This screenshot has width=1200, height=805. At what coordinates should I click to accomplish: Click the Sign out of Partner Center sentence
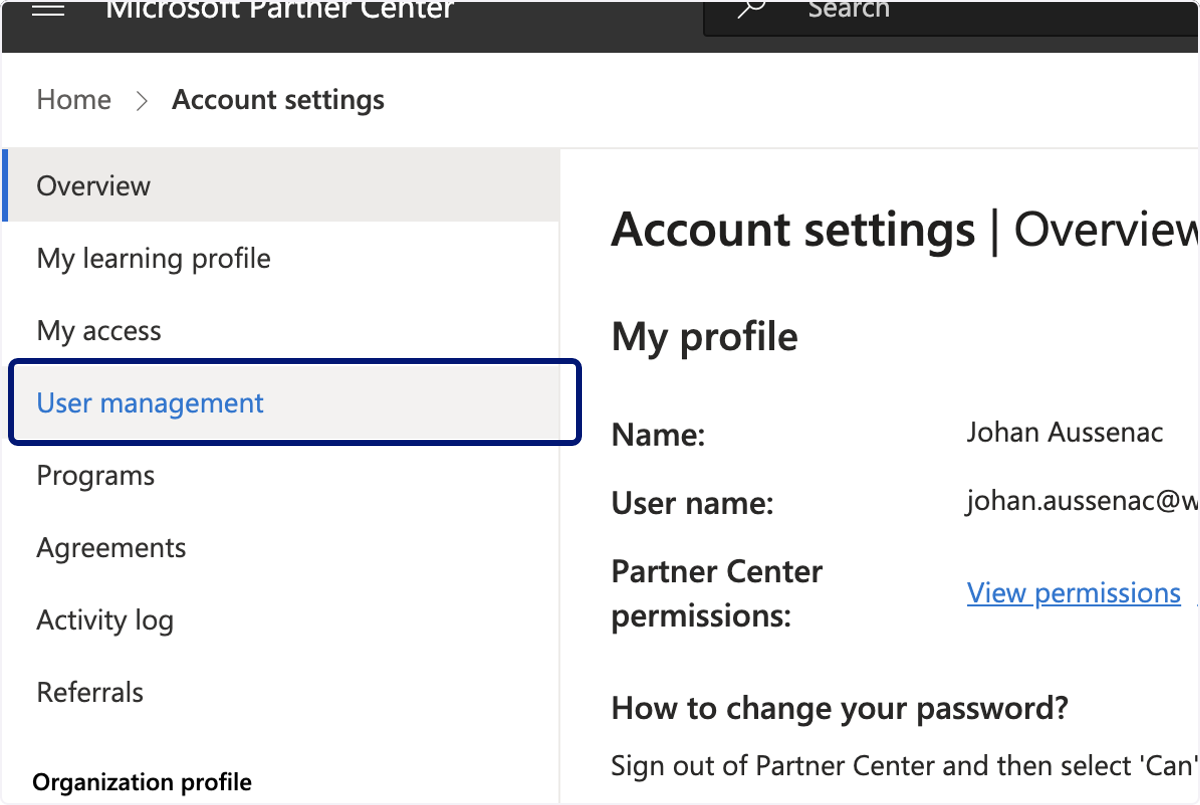tap(905, 767)
